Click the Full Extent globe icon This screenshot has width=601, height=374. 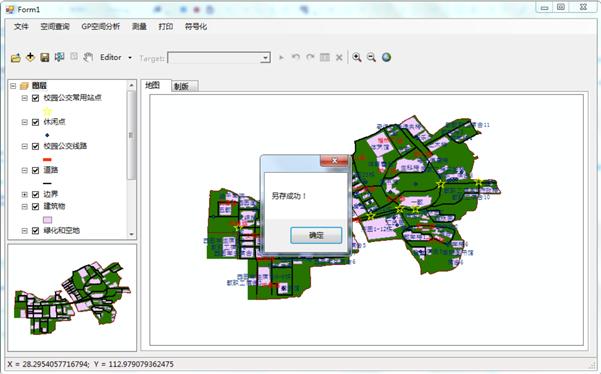pos(386,57)
